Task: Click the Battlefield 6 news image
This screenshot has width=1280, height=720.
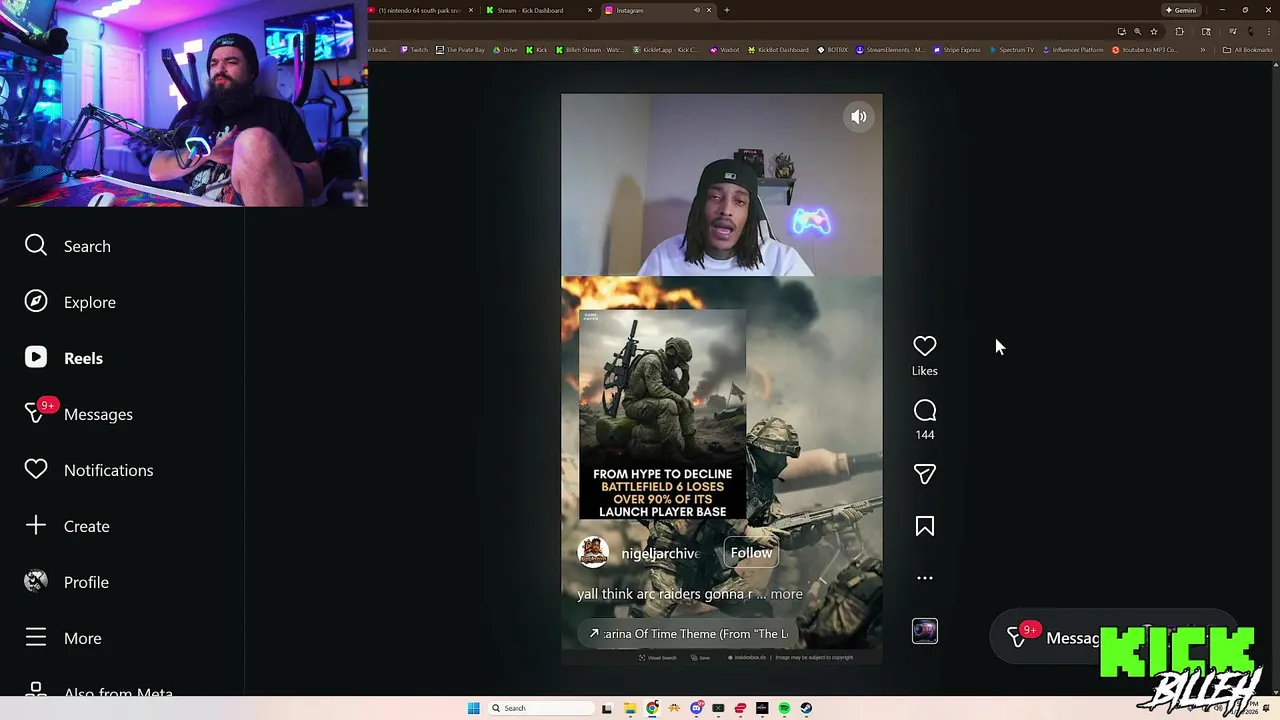Action: (x=663, y=414)
